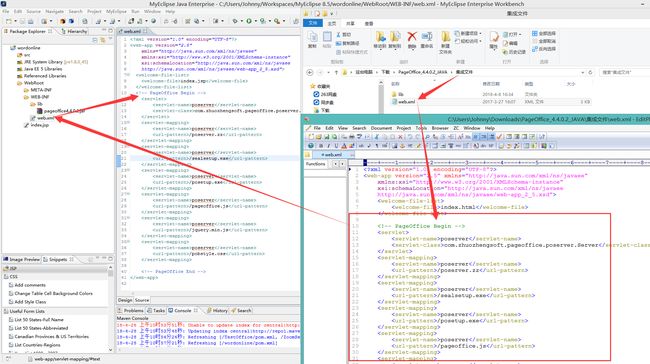
Task: Open the Document menu in EditPlus
Action: pyautogui.click(x=381, y=128)
